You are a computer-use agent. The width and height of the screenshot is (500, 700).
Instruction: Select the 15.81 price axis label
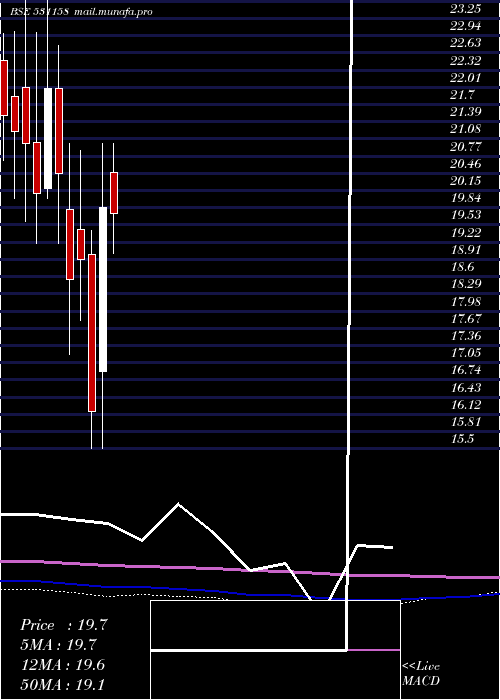465,422
